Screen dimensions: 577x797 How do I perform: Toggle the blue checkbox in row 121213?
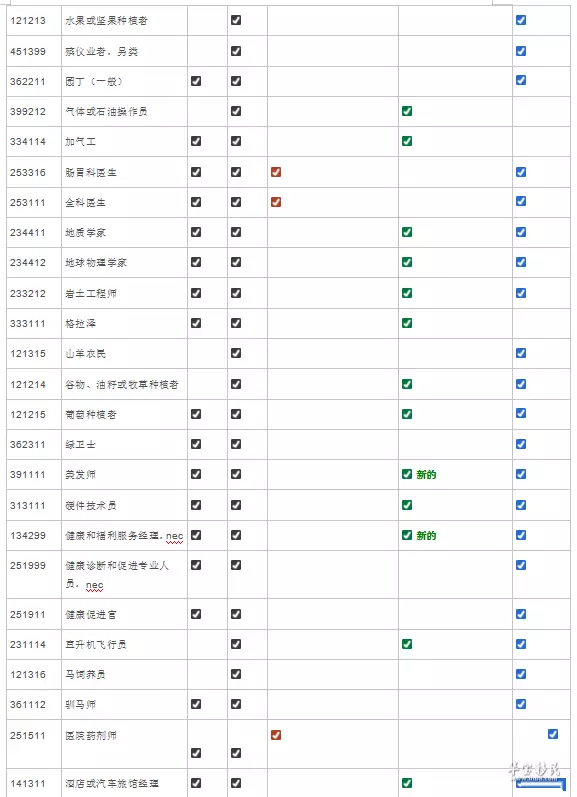click(x=521, y=20)
